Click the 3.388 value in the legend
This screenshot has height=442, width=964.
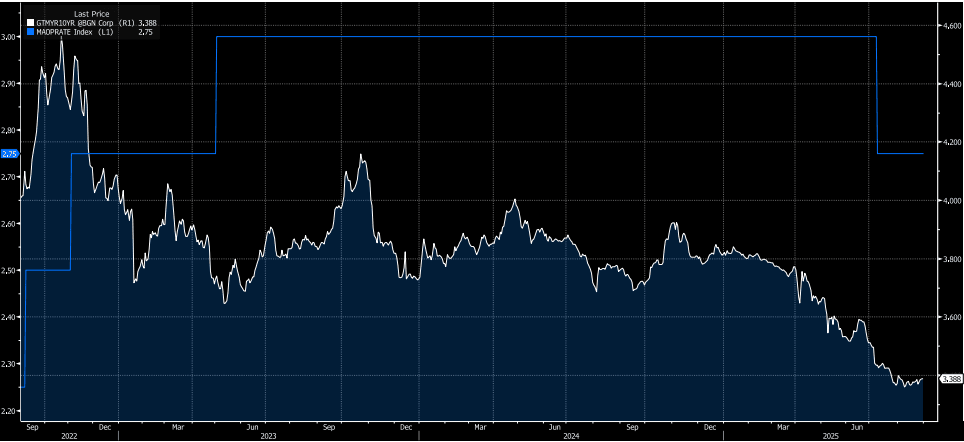tap(148, 23)
